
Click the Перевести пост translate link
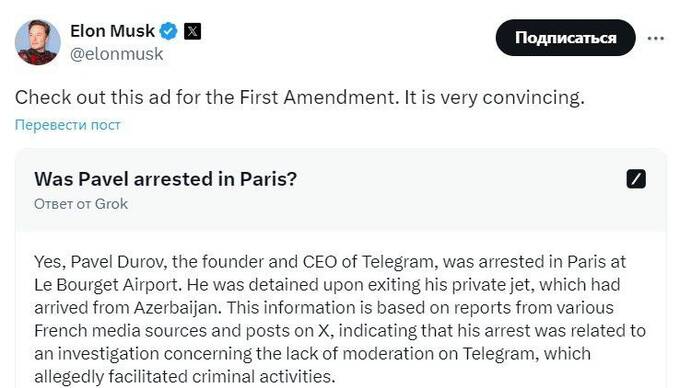pyautogui.click(x=68, y=125)
